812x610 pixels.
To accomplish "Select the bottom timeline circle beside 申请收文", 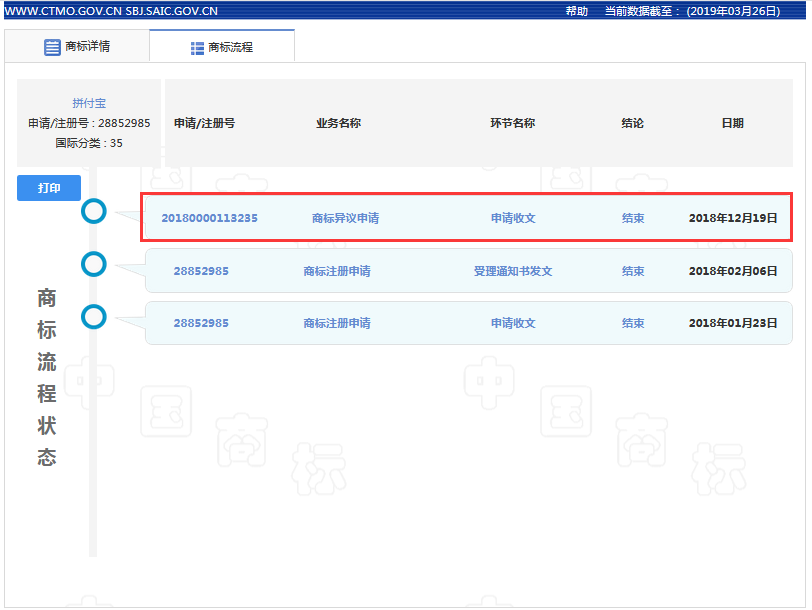I will pyautogui.click(x=93, y=317).
